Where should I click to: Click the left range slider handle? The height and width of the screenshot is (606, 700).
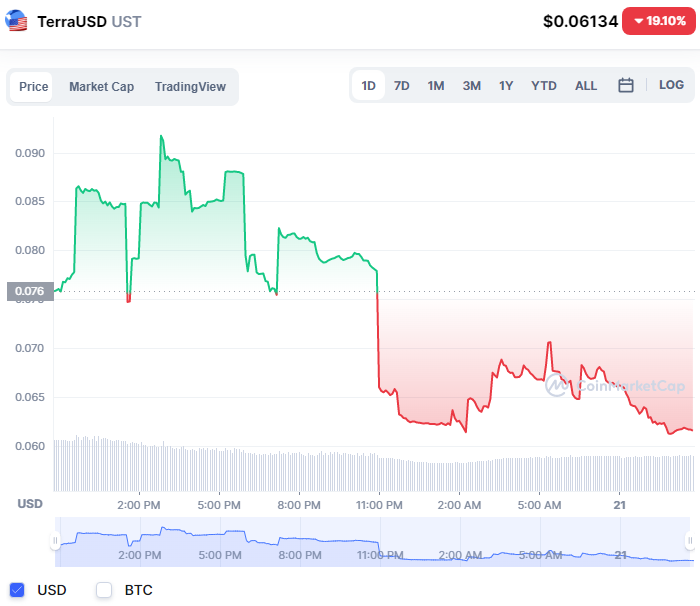point(56,541)
